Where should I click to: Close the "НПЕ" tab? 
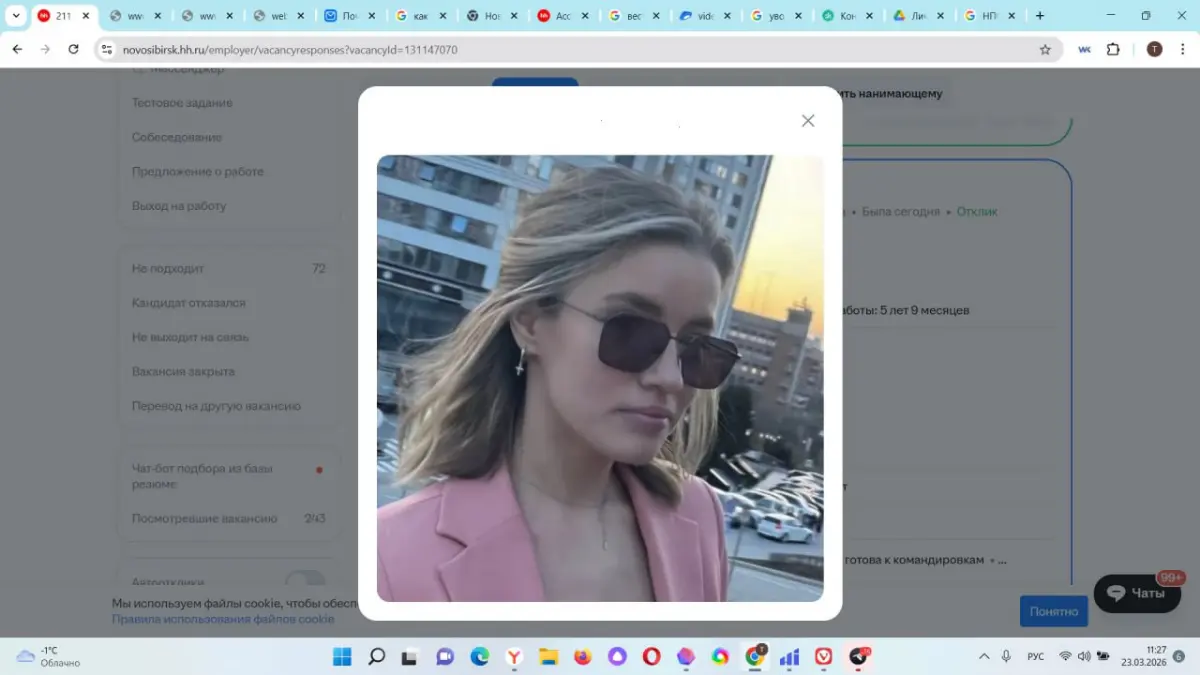1013,16
